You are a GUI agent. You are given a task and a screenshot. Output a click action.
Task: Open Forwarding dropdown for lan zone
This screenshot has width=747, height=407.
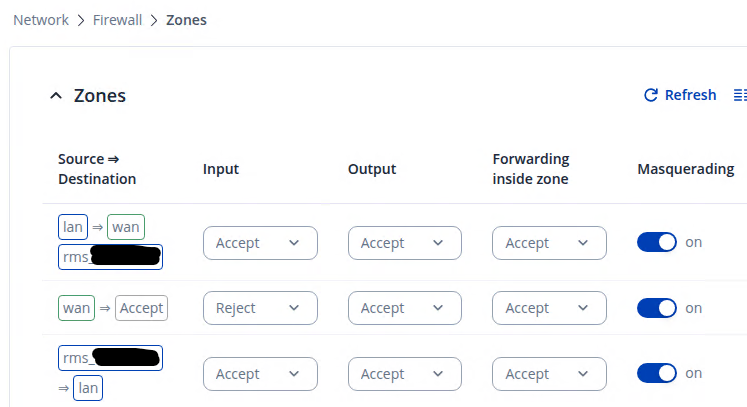(x=549, y=243)
